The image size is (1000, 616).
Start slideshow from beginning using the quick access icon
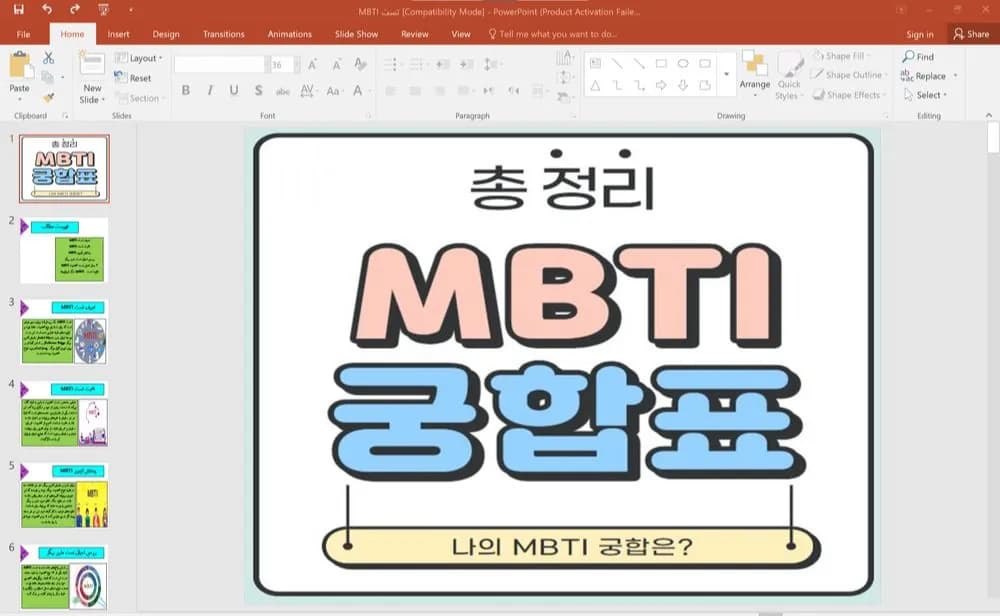[x=103, y=10]
